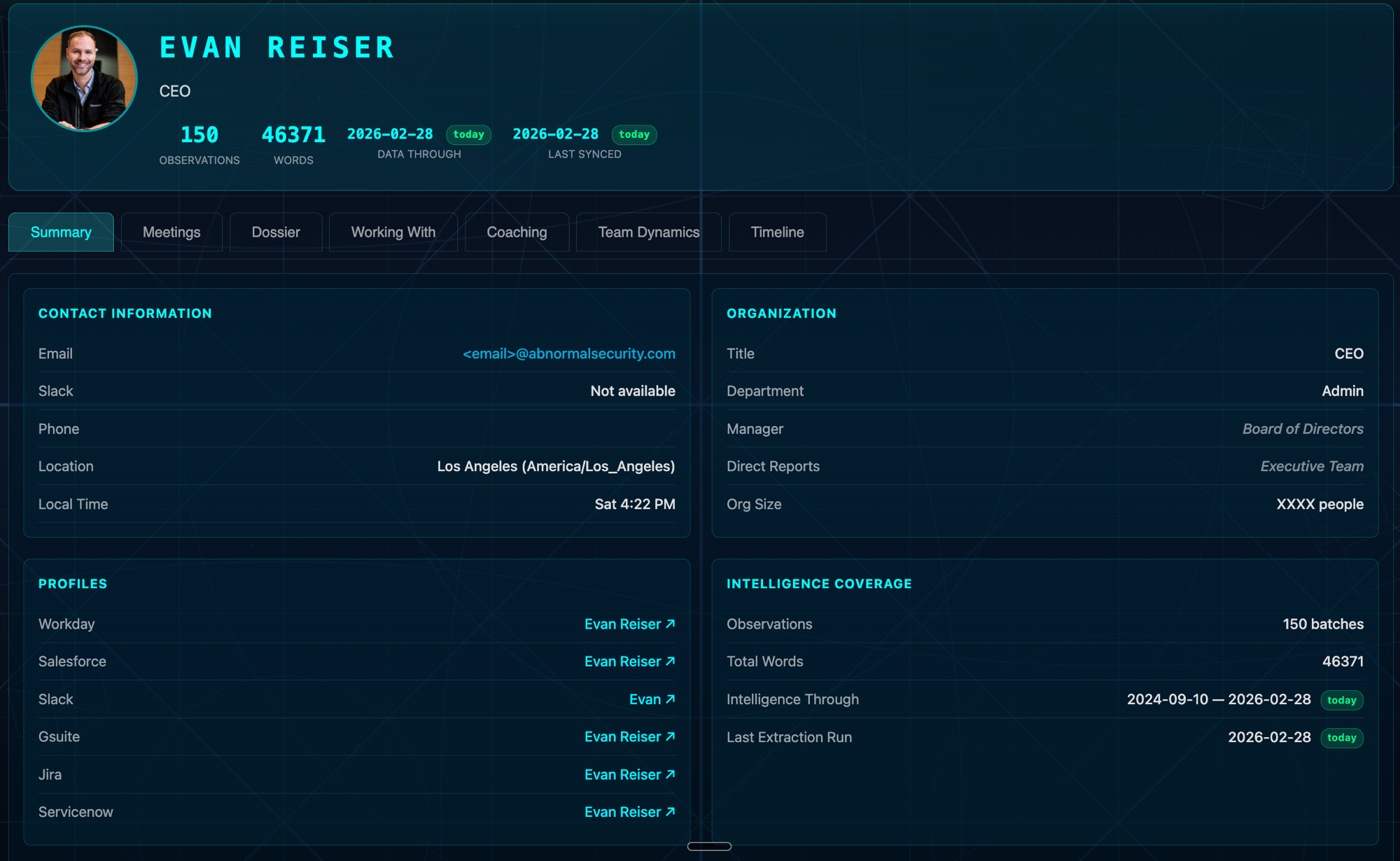The height and width of the screenshot is (861, 1400).
Task: Click the Intelligence Coverage section heading
Action: pyautogui.click(x=819, y=584)
